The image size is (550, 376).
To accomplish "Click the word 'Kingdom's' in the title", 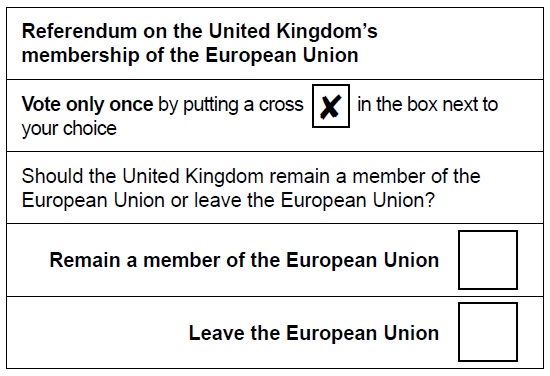I will (x=327, y=31).
